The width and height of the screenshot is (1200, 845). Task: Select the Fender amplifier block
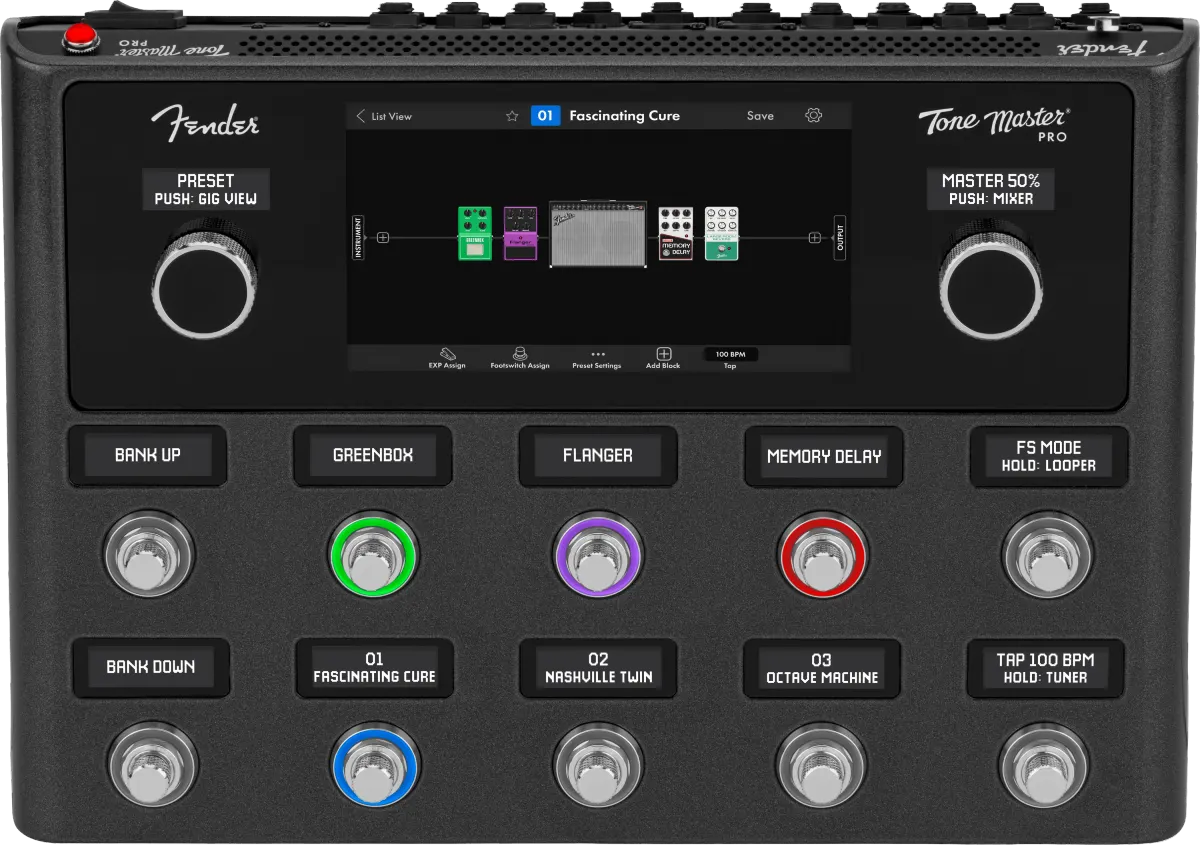(597, 234)
